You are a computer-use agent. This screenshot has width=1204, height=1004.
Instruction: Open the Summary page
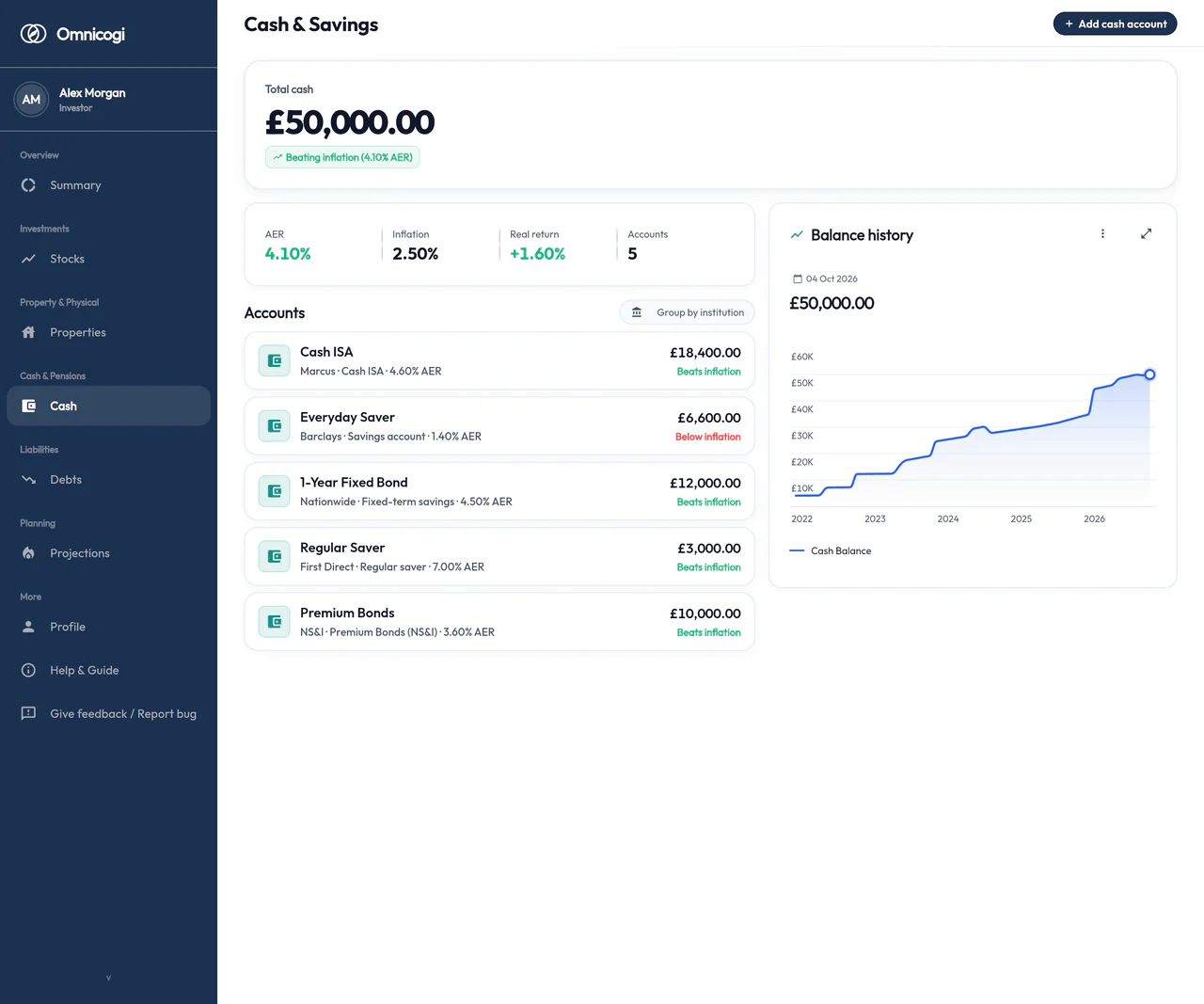pos(108,185)
